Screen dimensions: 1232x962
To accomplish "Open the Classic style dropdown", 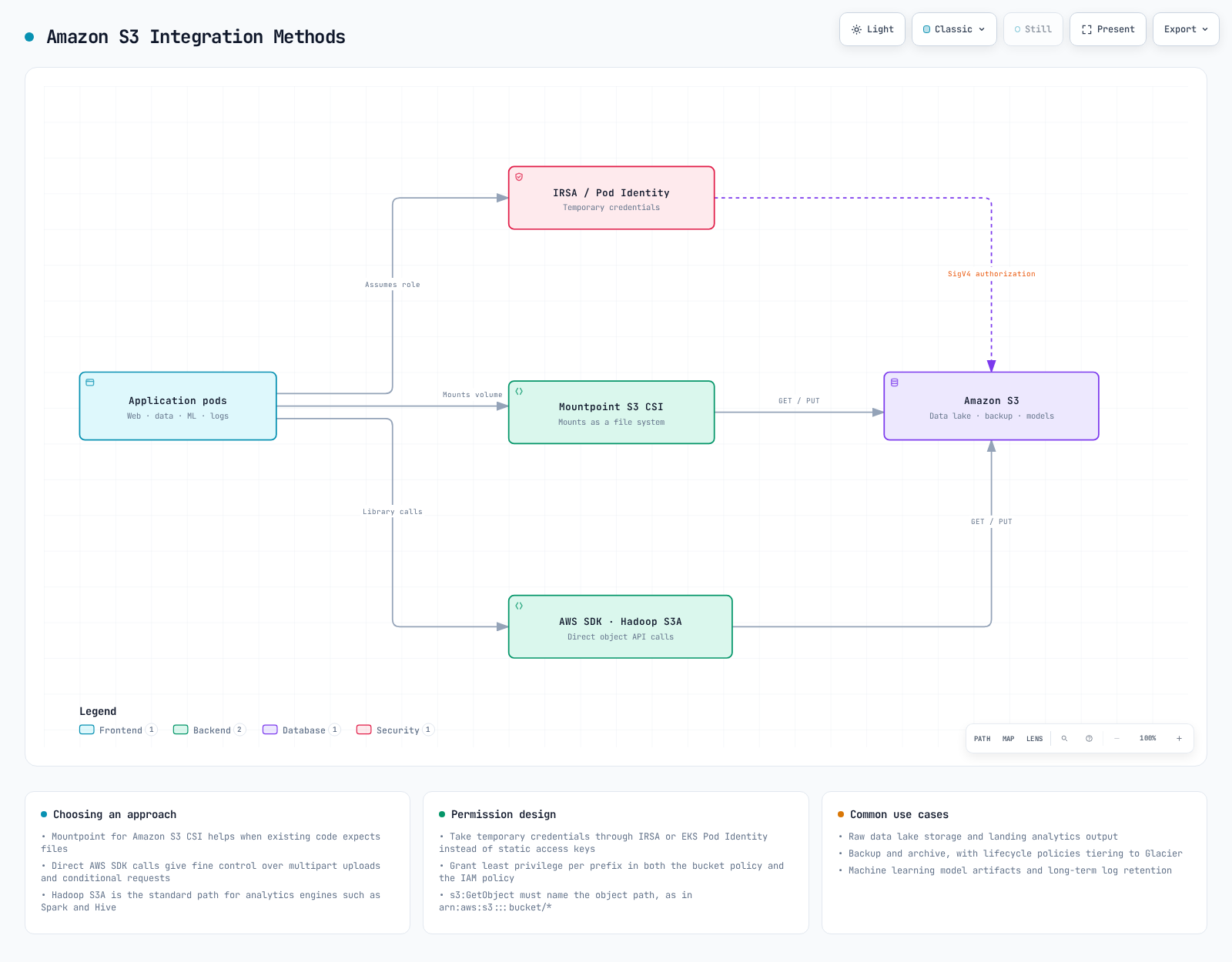I will tap(954, 29).
